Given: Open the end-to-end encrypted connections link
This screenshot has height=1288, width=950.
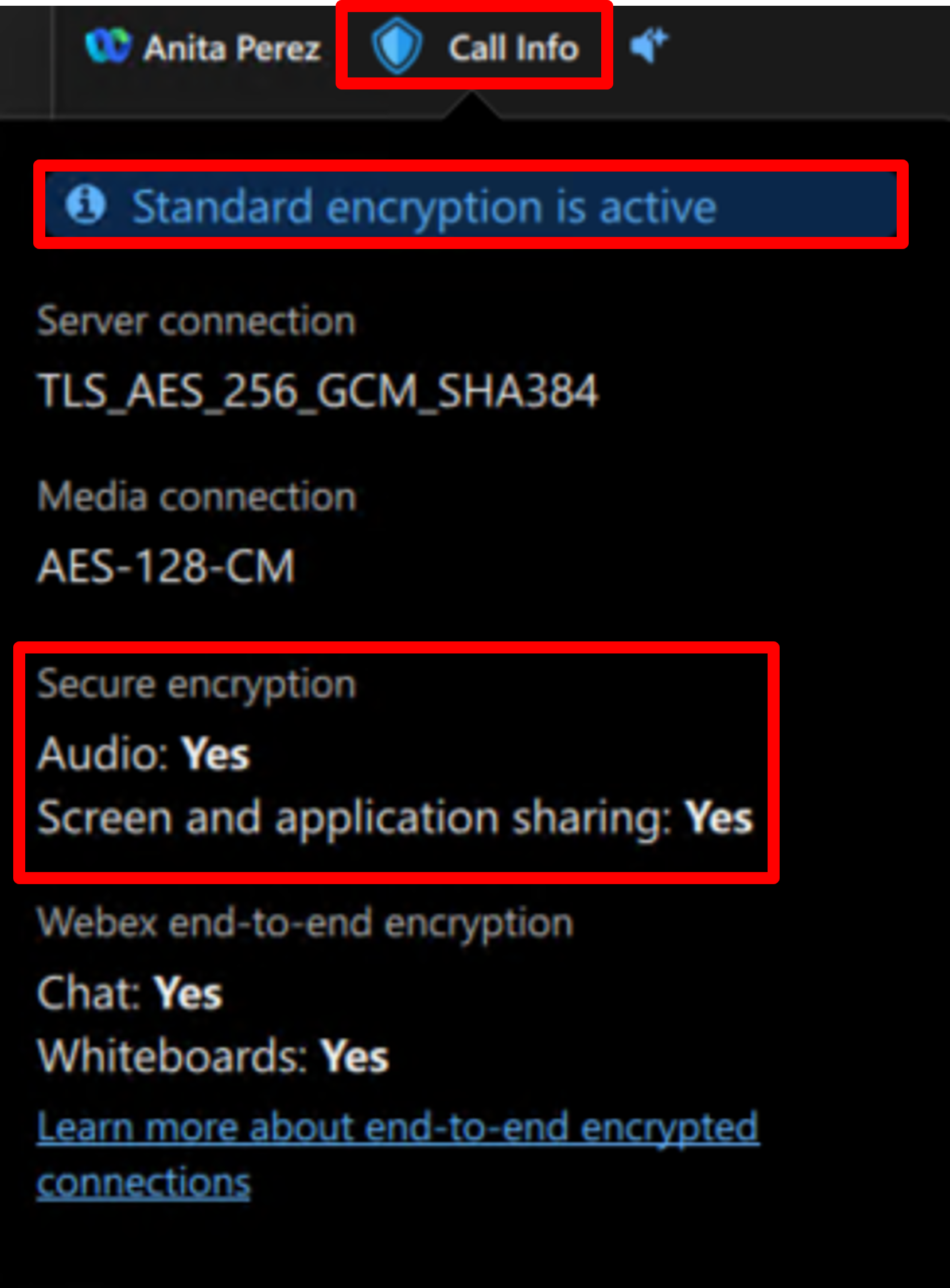Looking at the screenshot, I should point(397,1127).
